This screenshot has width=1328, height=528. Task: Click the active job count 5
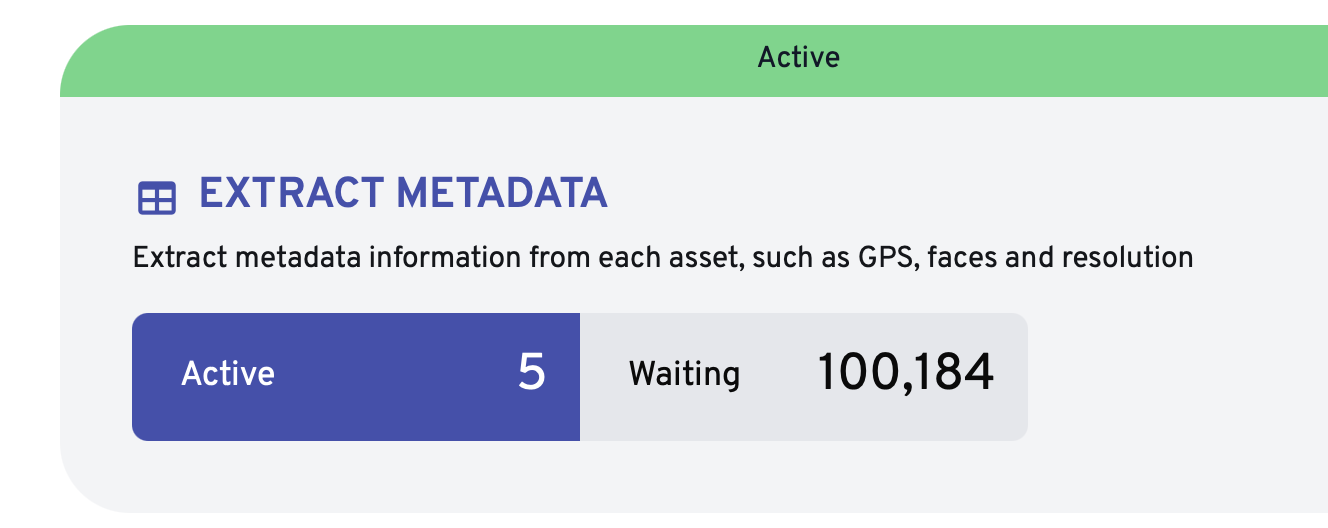coord(531,373)
